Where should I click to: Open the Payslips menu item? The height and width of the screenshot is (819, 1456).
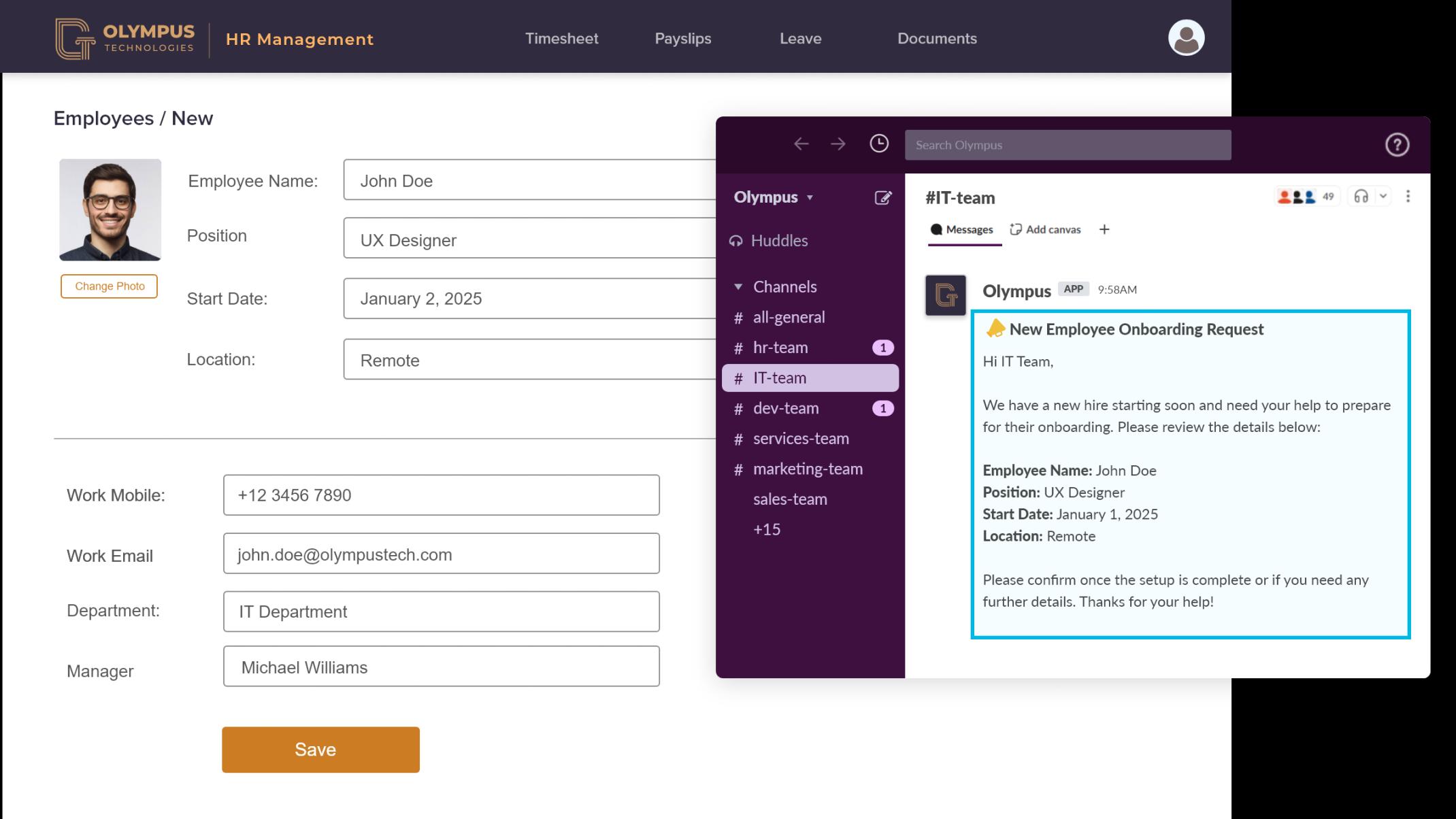coord(682,39)
